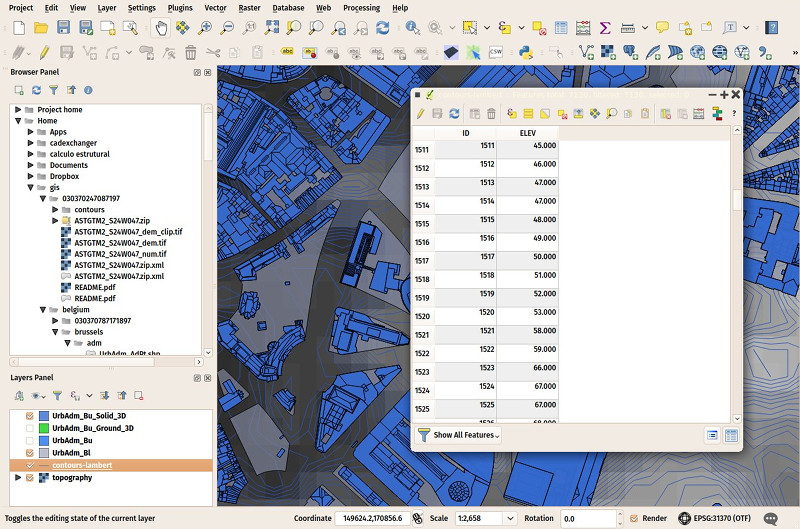Click the Coordinate input field
Viewport: 800px width, 529px height.
click(x=372, y=518)
